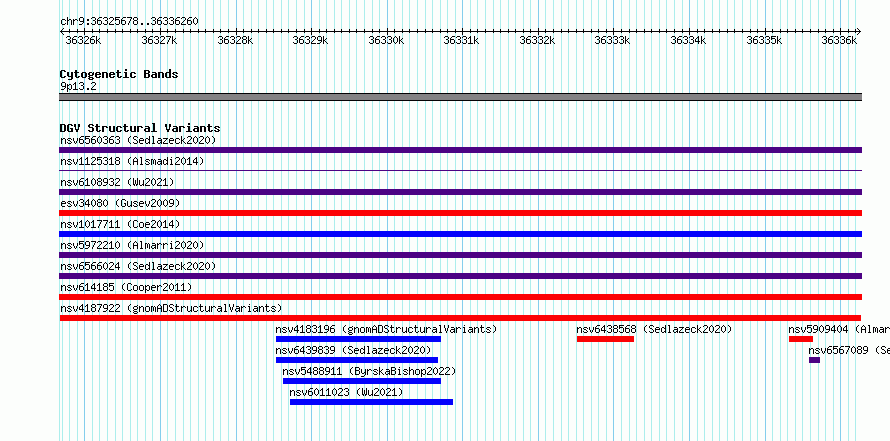This screenshot has width=890, height=441.
Task: Open the nsv6438568 (Sedlazeck2020) label
Action: point(654,329)
